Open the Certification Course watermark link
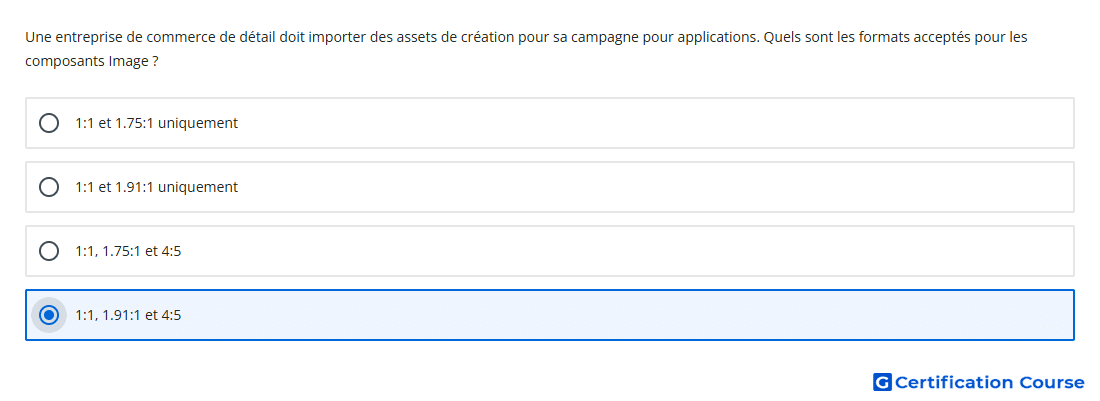This screenshot has width=1100, height=401. pyautogui.click(x=979, y=382)
